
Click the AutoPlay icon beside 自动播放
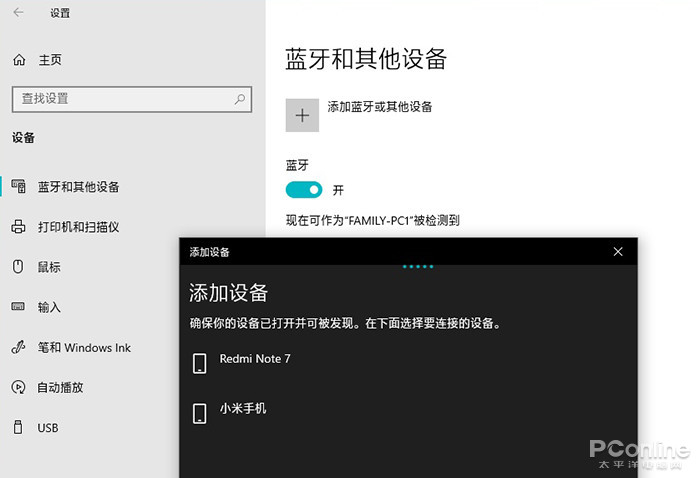click(x=18, y=387)
